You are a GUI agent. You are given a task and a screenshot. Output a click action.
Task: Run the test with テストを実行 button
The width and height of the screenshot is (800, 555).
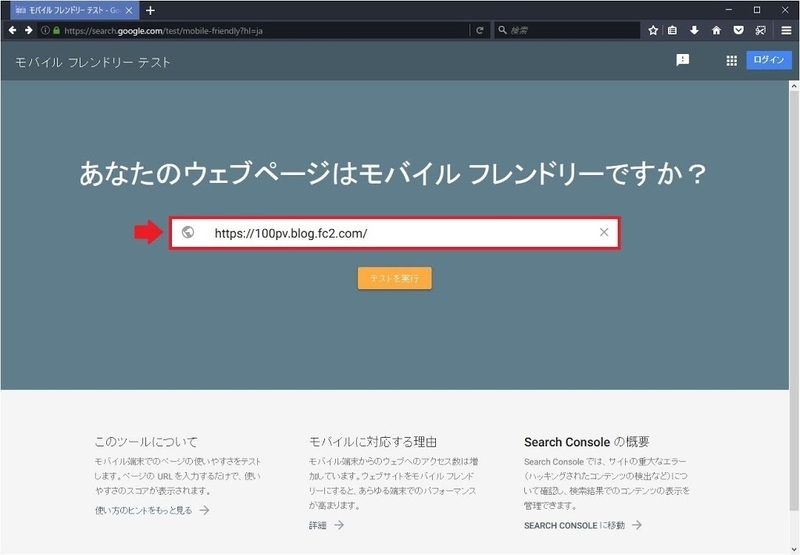[394, 278]
